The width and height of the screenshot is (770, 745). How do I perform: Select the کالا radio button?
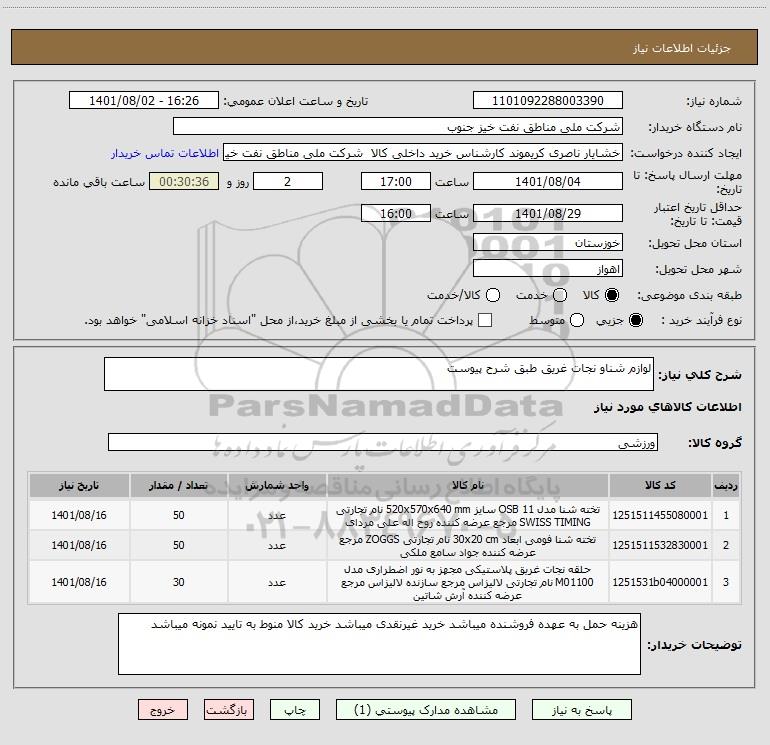tap(612, 295)
